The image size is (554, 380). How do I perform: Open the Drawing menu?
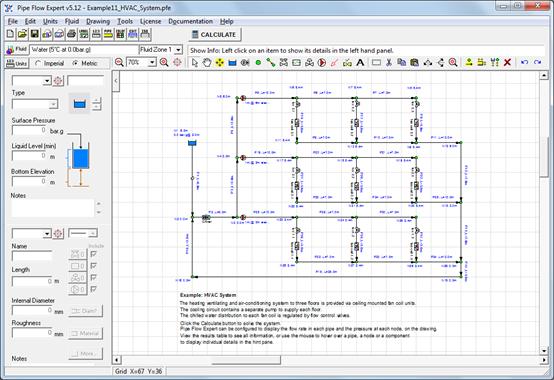pyautogui.click(x=98, y=21)
